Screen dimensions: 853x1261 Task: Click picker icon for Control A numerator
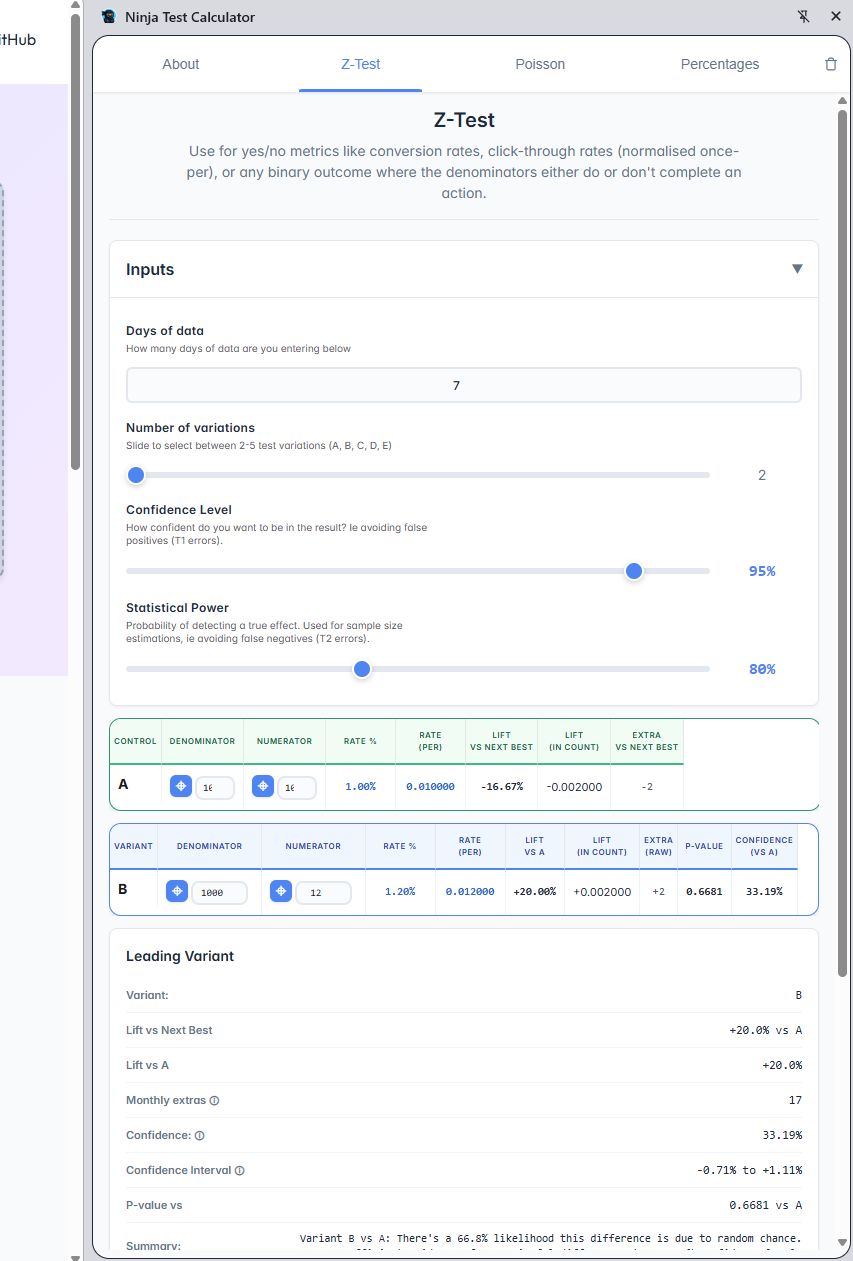263,787
